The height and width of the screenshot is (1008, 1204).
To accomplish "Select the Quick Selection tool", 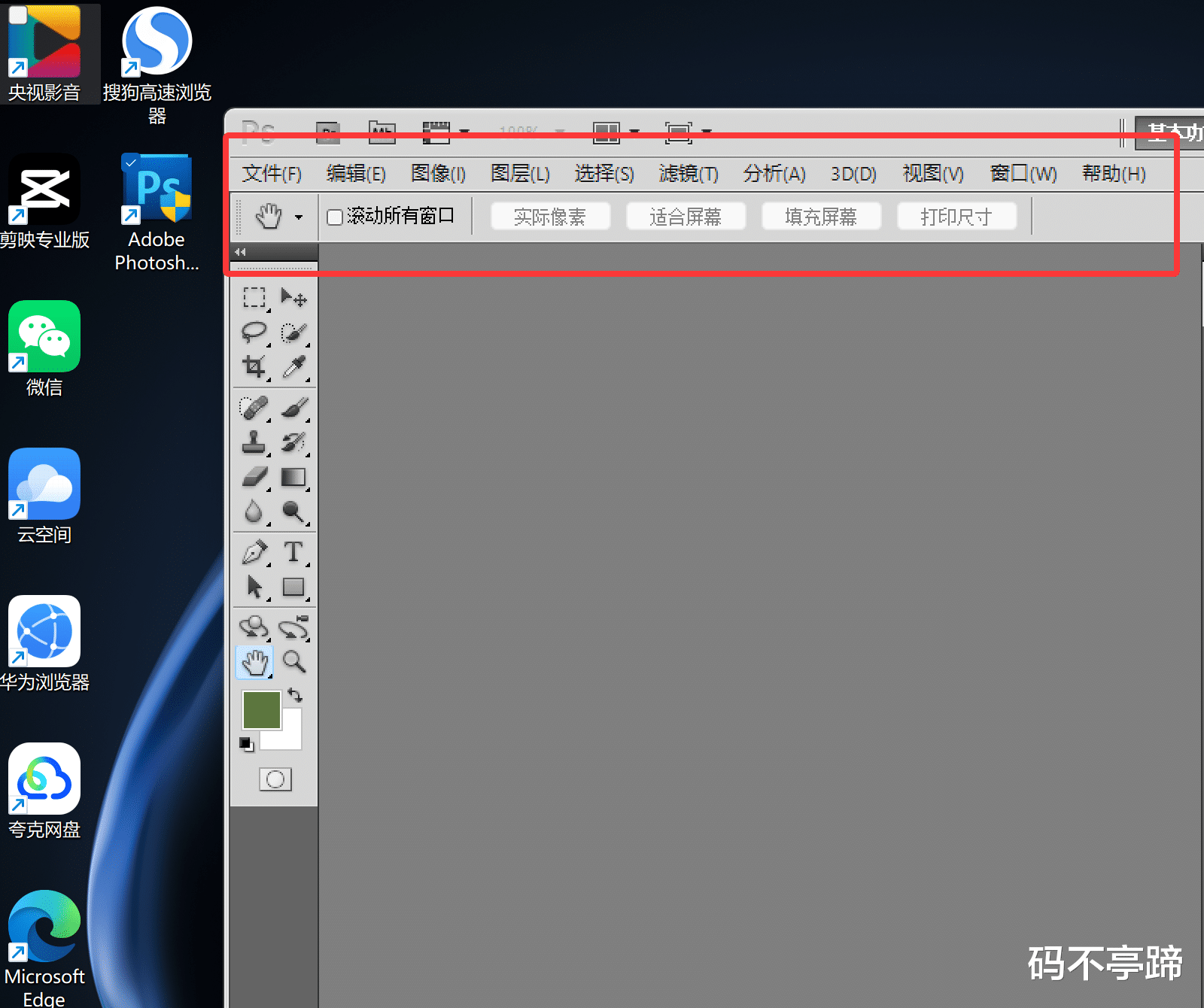I will coord(293,332).
